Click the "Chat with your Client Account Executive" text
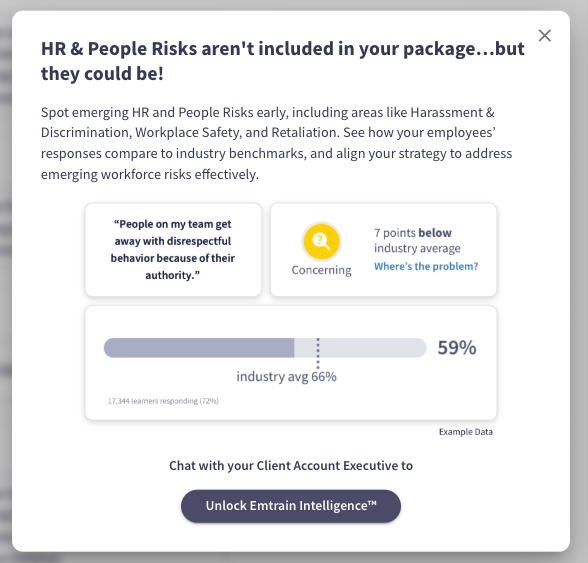Image resolution: width=588 pixels, height=563 pixels. click(291, 465)
